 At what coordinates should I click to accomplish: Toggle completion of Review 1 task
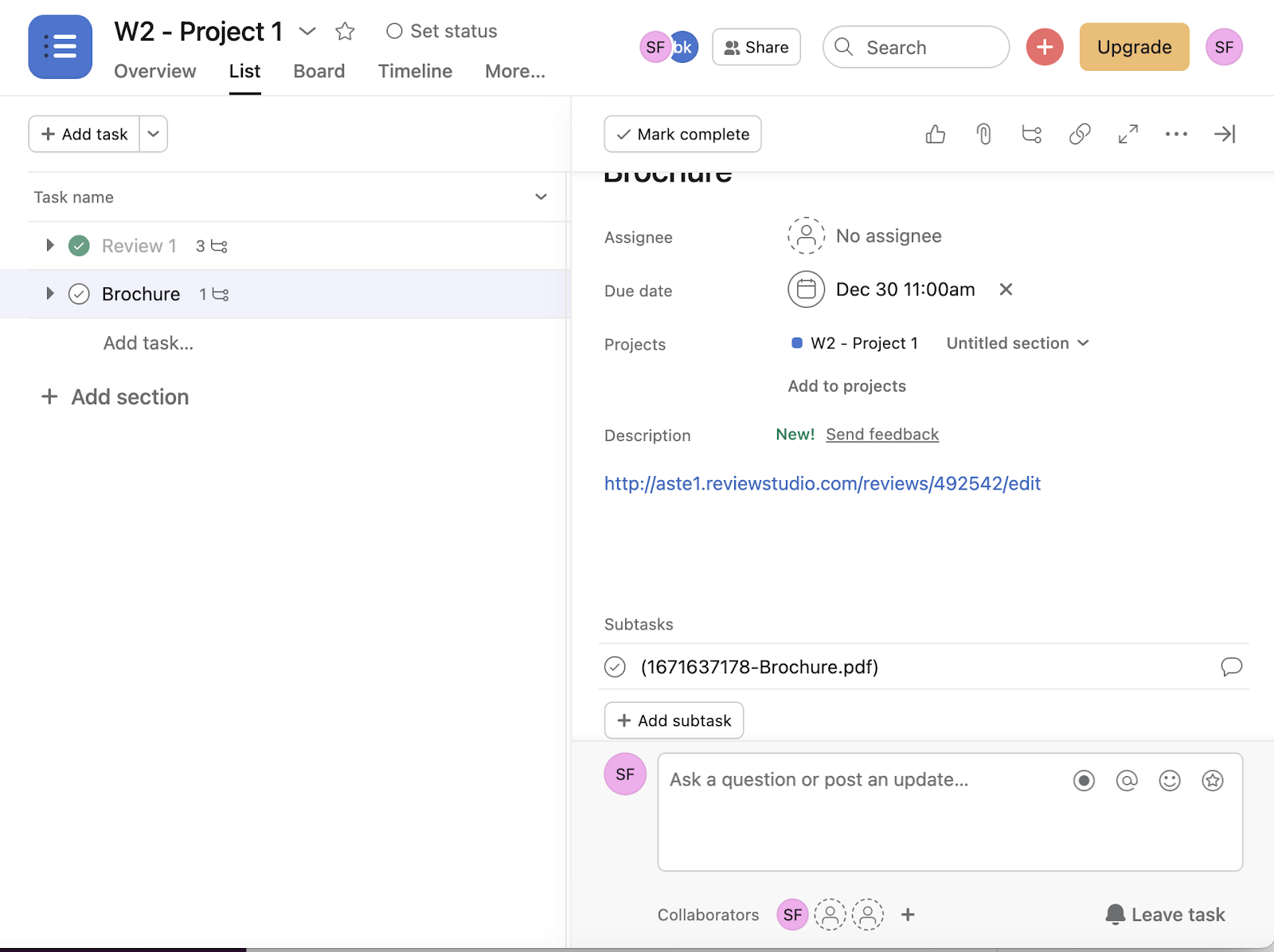[79, 246]
